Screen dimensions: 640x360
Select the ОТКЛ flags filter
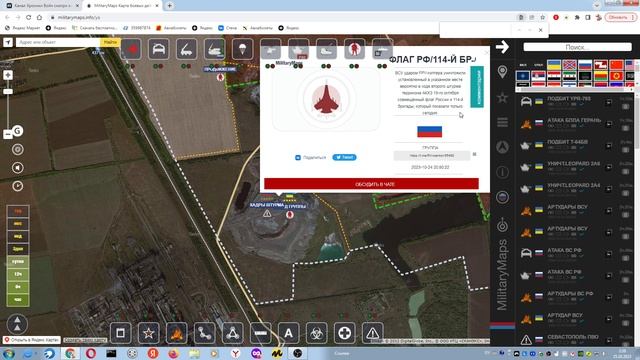click(539, 65)
